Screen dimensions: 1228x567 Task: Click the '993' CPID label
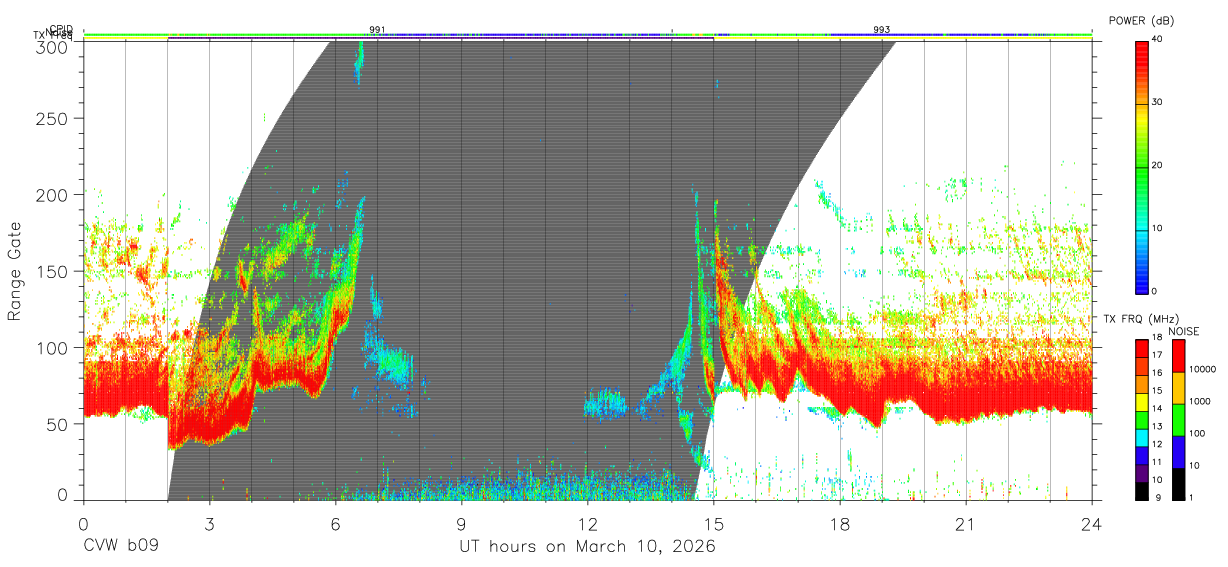(881, 30)
